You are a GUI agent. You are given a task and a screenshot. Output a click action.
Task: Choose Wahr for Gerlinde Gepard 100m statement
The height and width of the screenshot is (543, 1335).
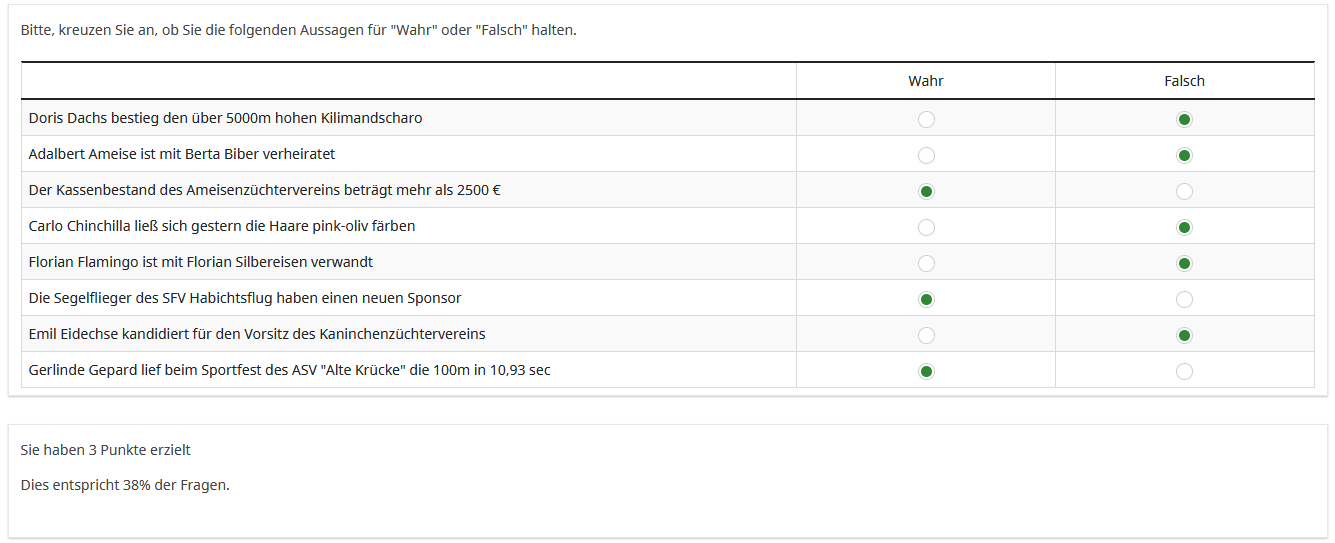click(x=926, y=372)
